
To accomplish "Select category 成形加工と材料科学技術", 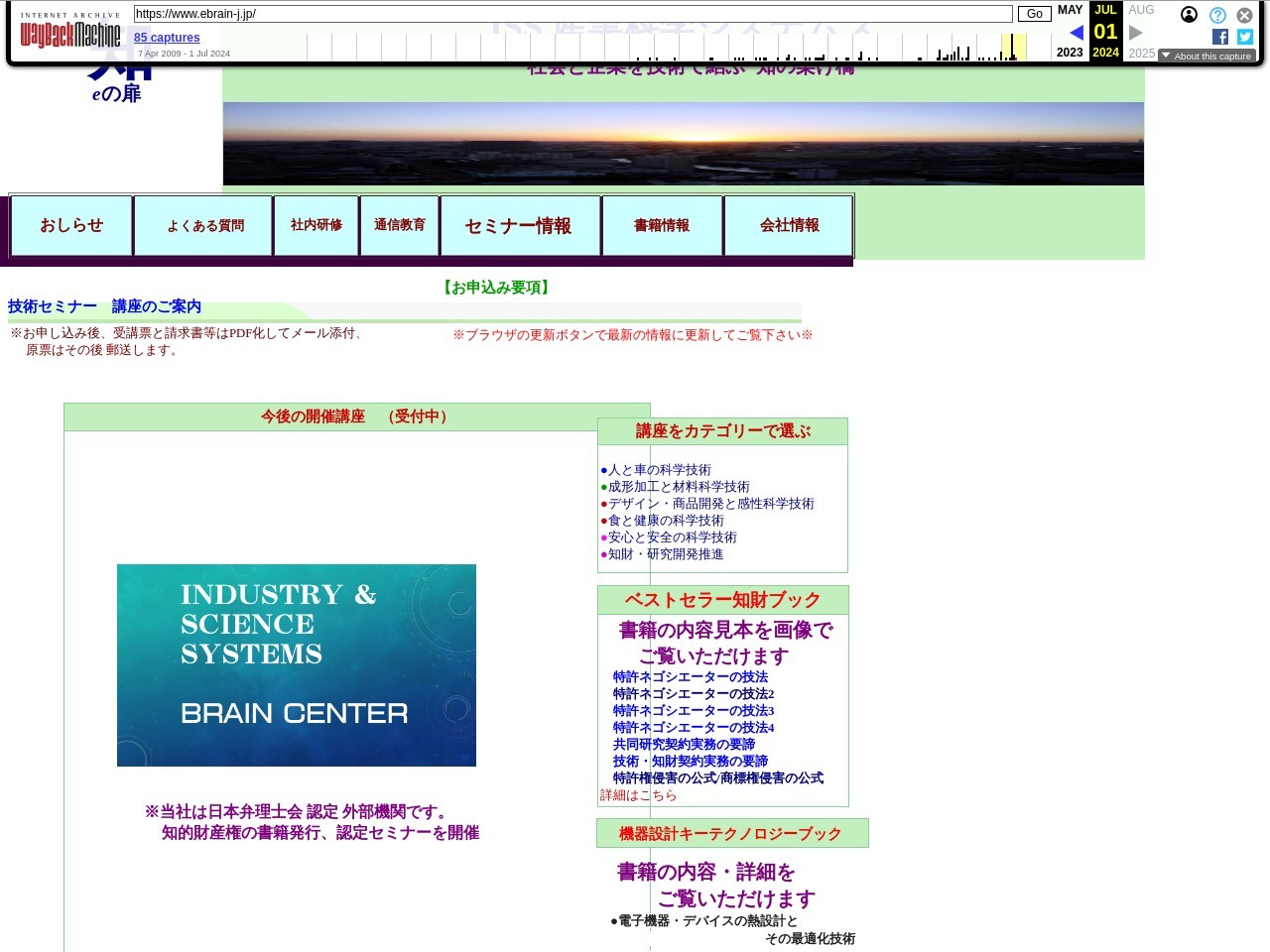I will tap(679, 487).
